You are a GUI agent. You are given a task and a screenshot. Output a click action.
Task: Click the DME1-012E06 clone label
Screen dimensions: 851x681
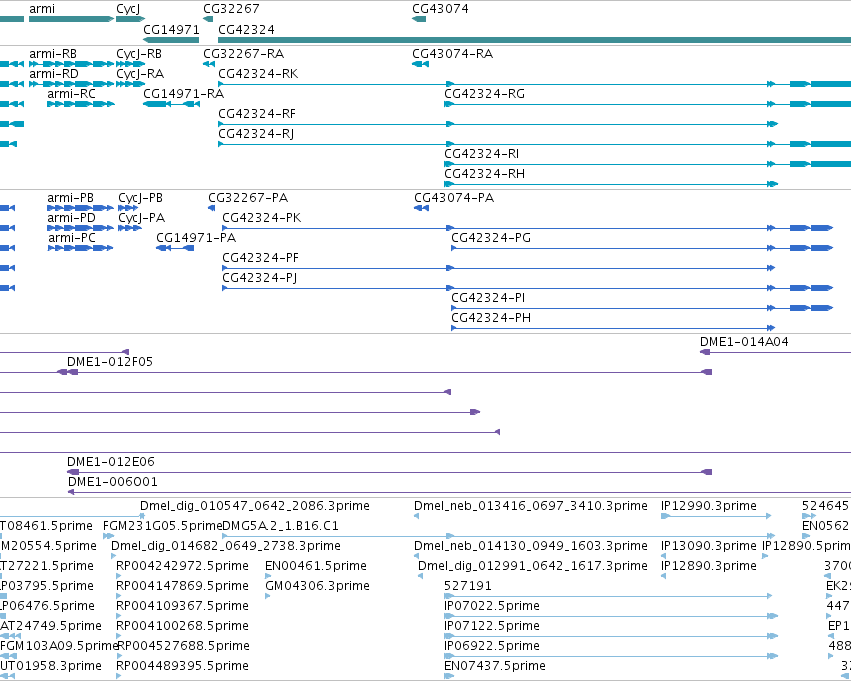click(111, 462)
